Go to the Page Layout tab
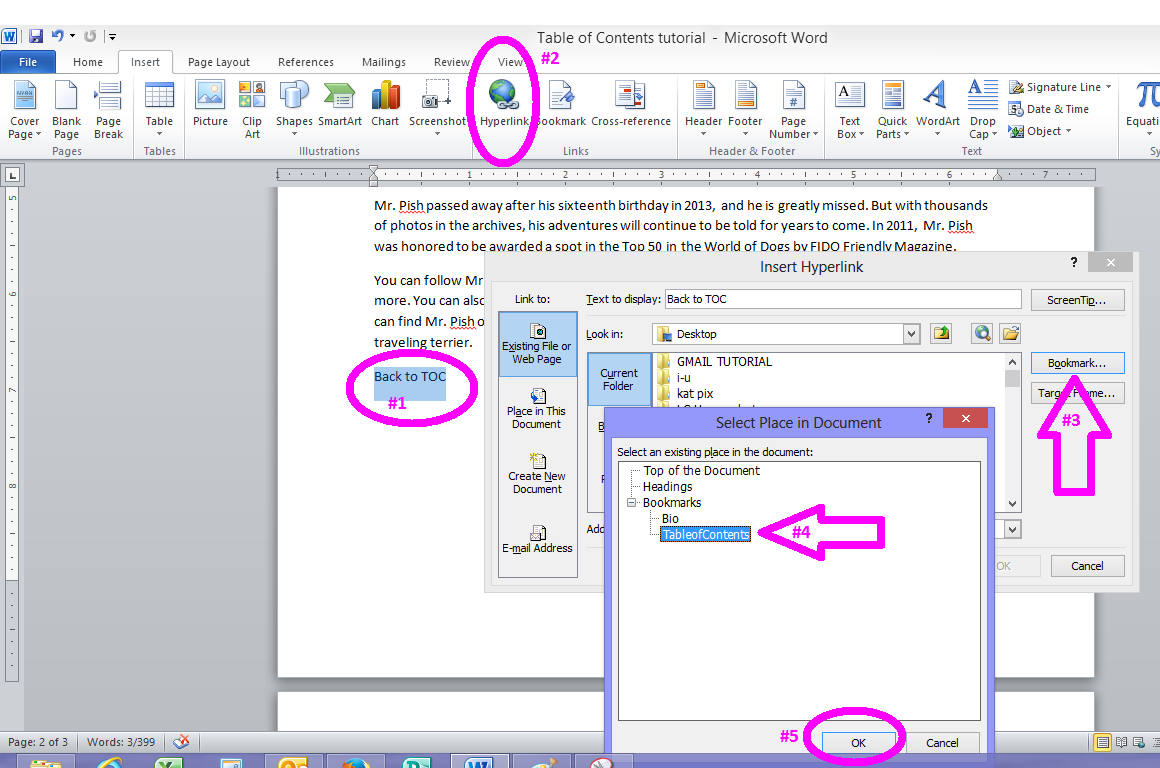Viewport: 1160px width, 768px height. (219, 62)
